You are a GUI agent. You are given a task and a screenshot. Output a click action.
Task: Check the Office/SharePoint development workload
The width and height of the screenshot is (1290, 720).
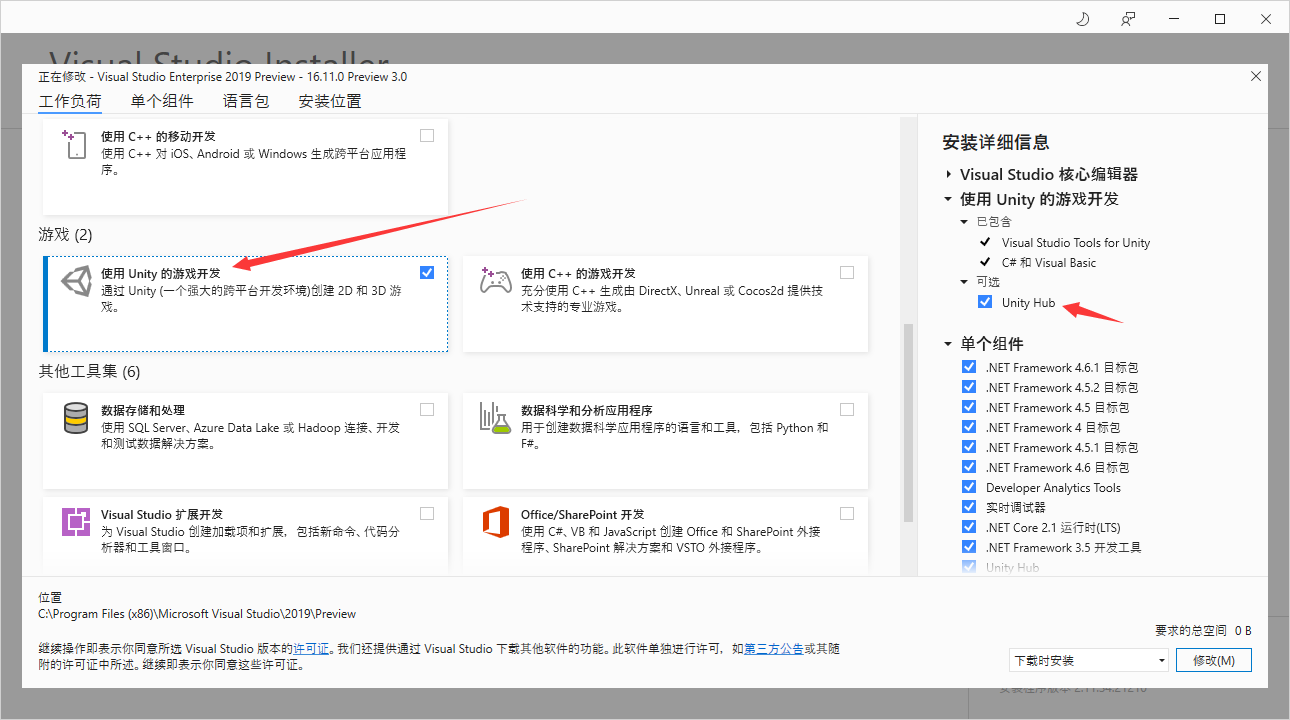pos(847,513)
